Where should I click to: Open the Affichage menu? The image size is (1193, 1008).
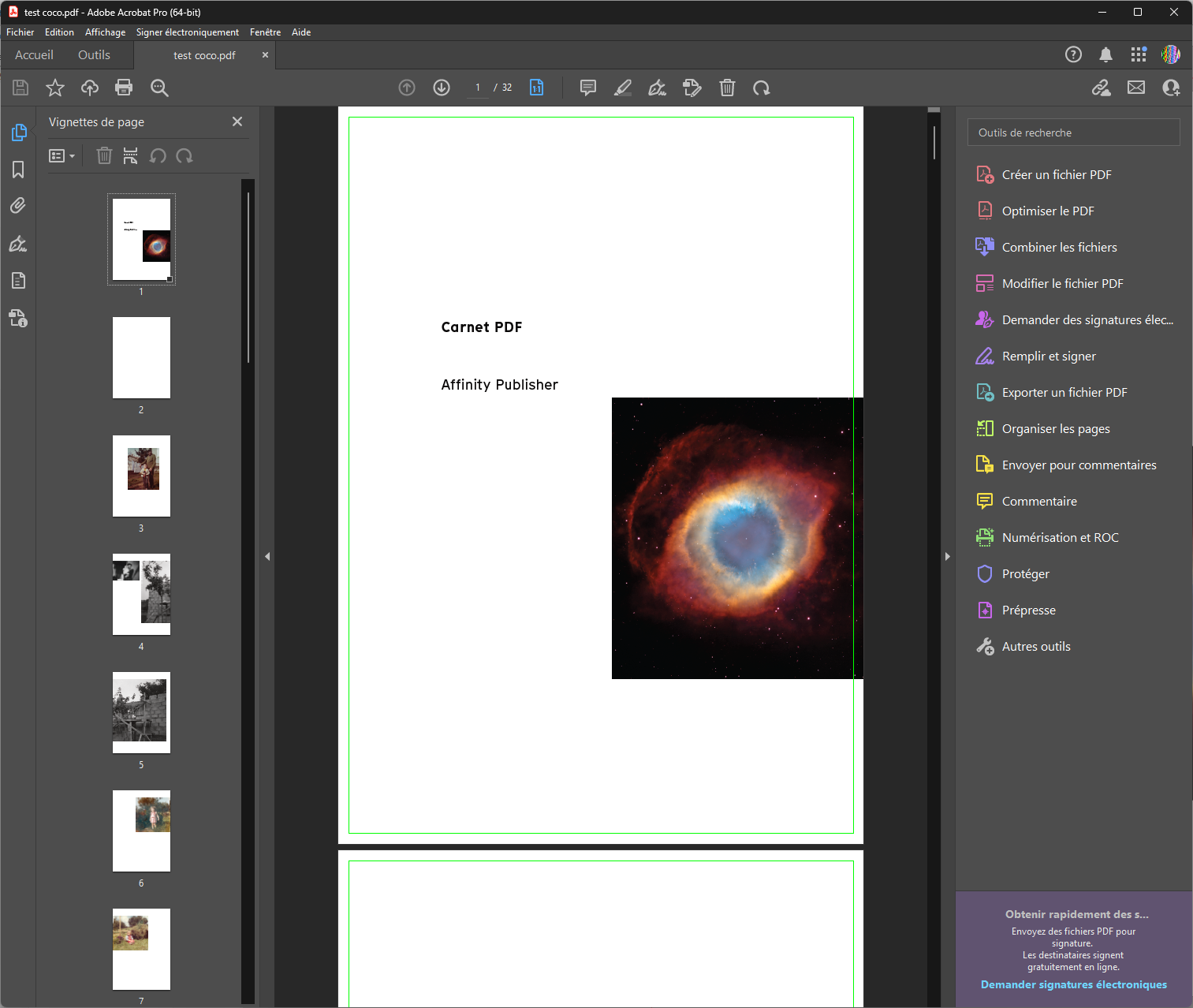[x=105, y=32]
